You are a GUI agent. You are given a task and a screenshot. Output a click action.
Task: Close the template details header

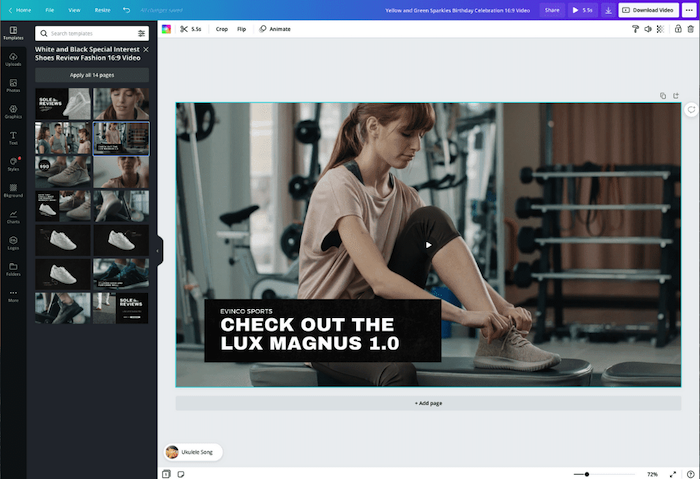click(146, 50)
